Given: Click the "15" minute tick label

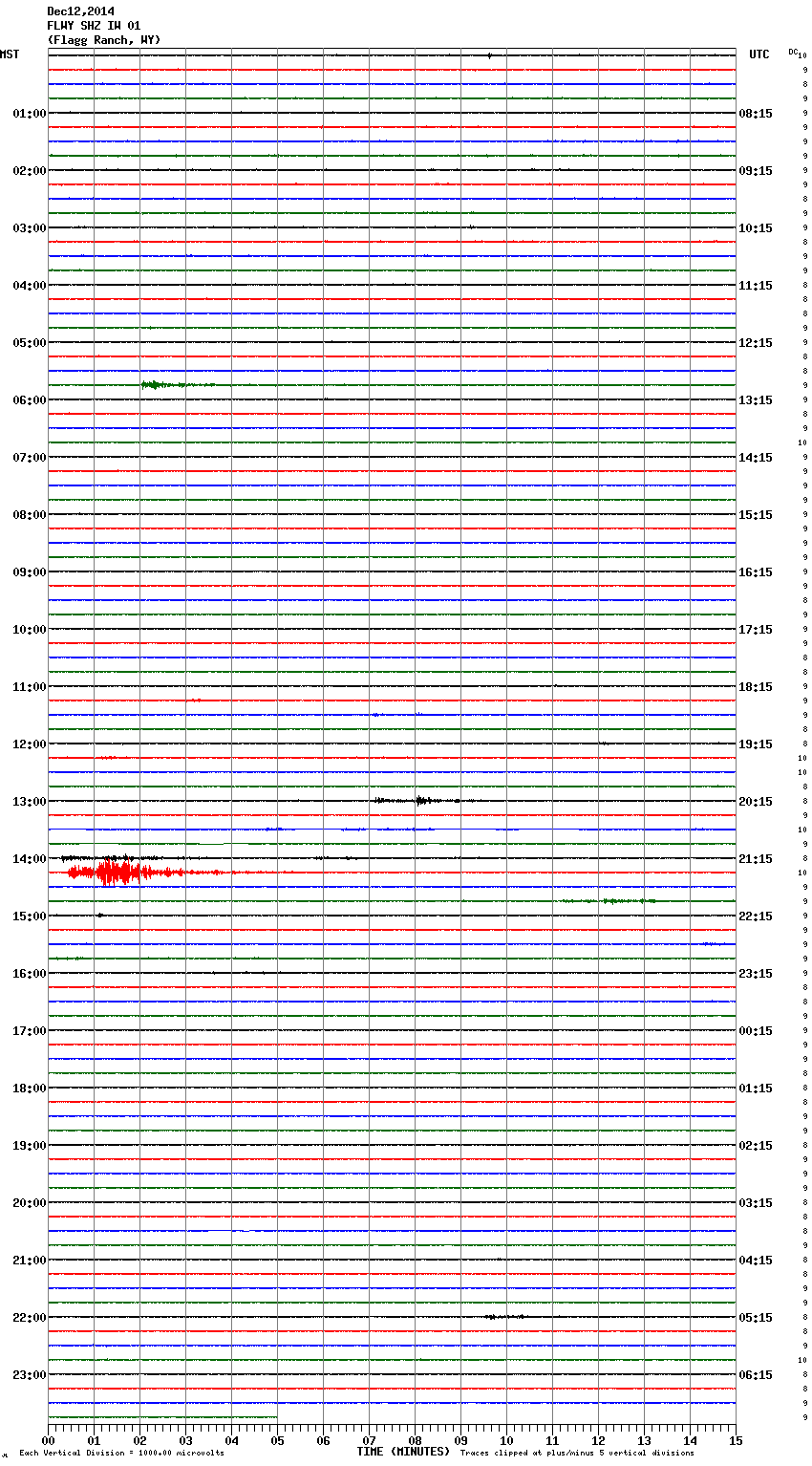Looking at the screenshot, I should pyautogui.click(x=736, y=1440).
